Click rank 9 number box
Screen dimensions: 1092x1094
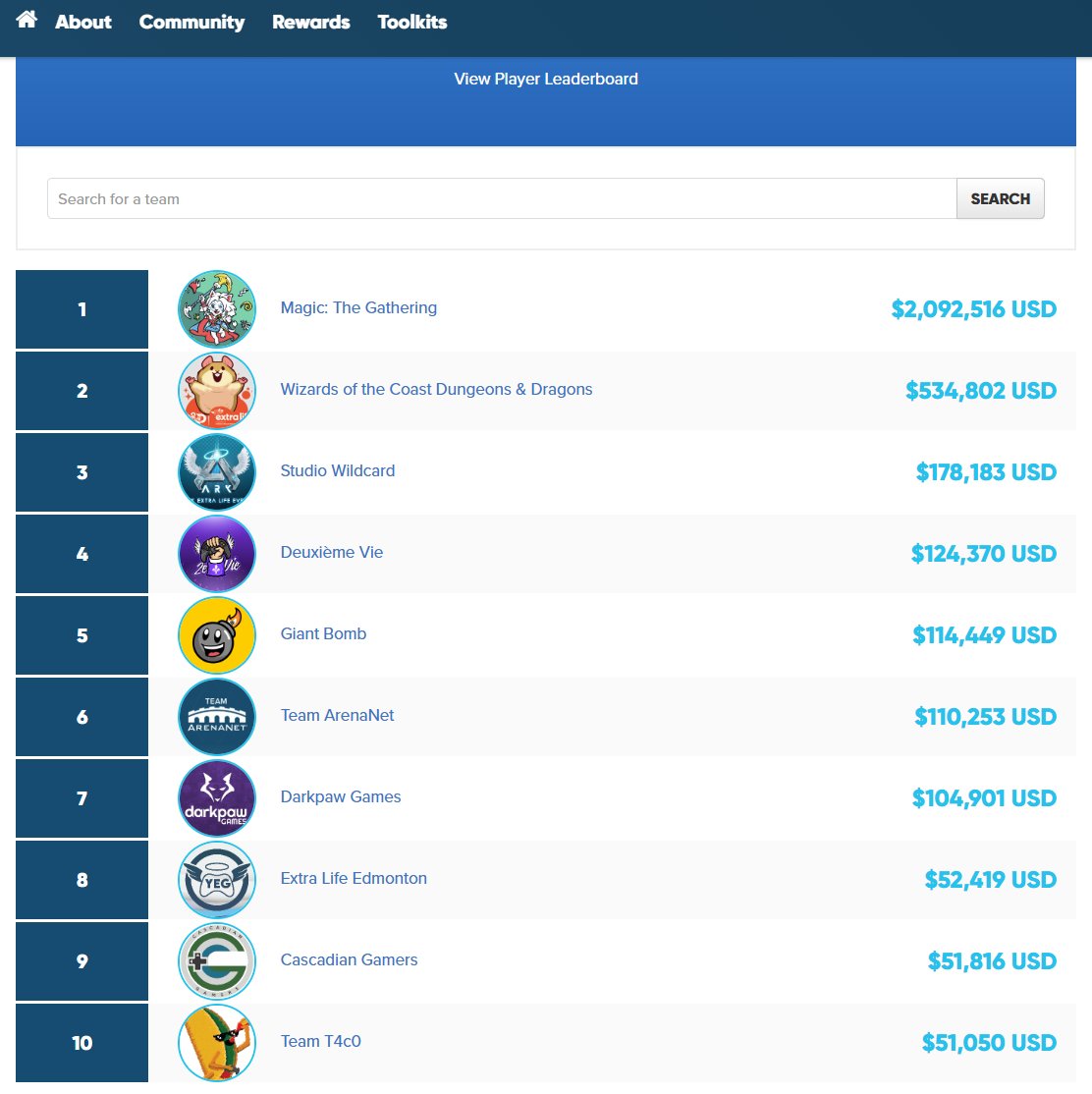click(x=82, y=961)
